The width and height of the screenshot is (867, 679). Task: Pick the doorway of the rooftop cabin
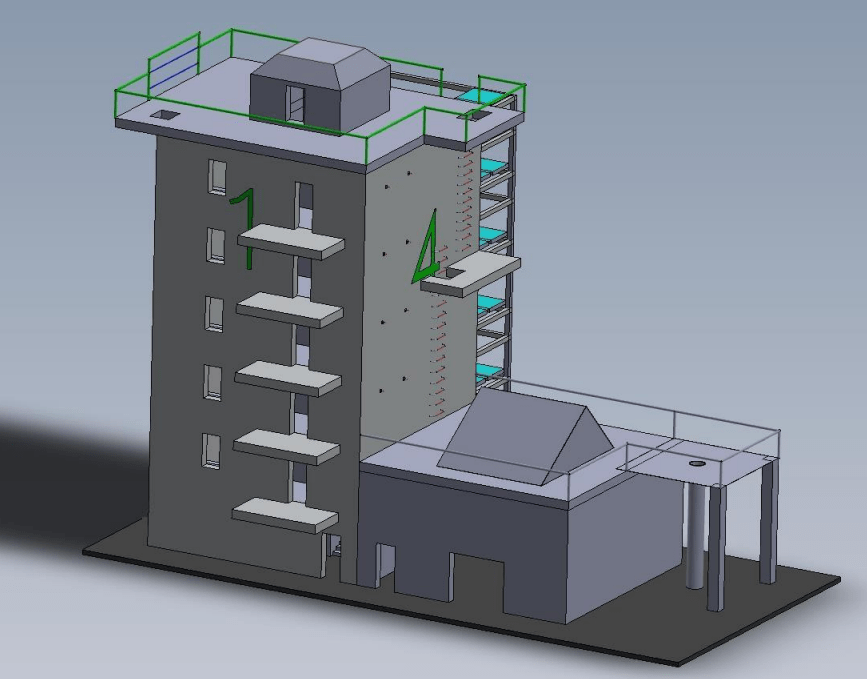point(295,105)
